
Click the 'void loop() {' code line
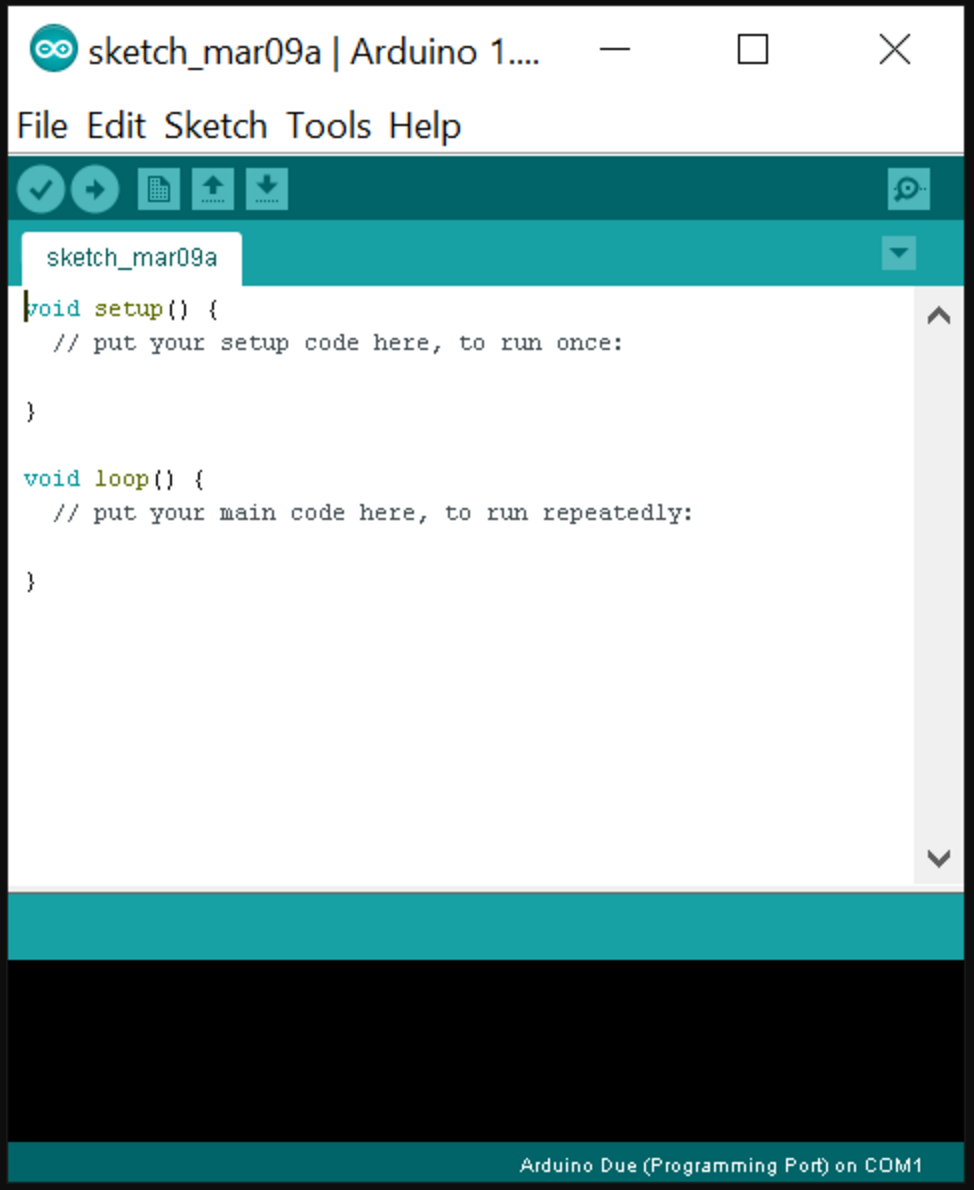pos(115,479)
